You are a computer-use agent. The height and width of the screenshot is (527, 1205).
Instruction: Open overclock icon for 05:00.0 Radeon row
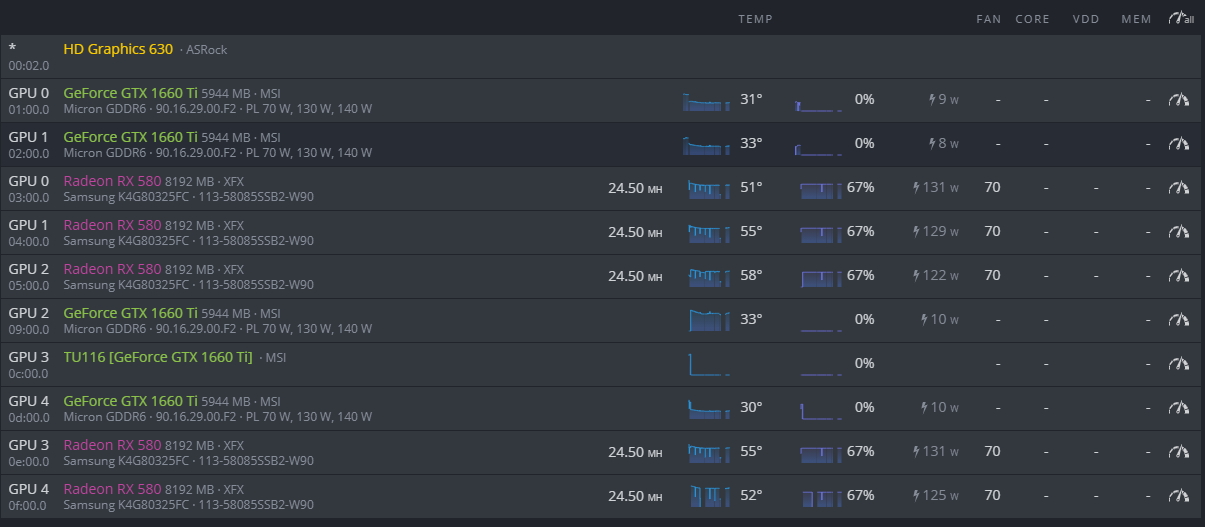(1180, 275)
